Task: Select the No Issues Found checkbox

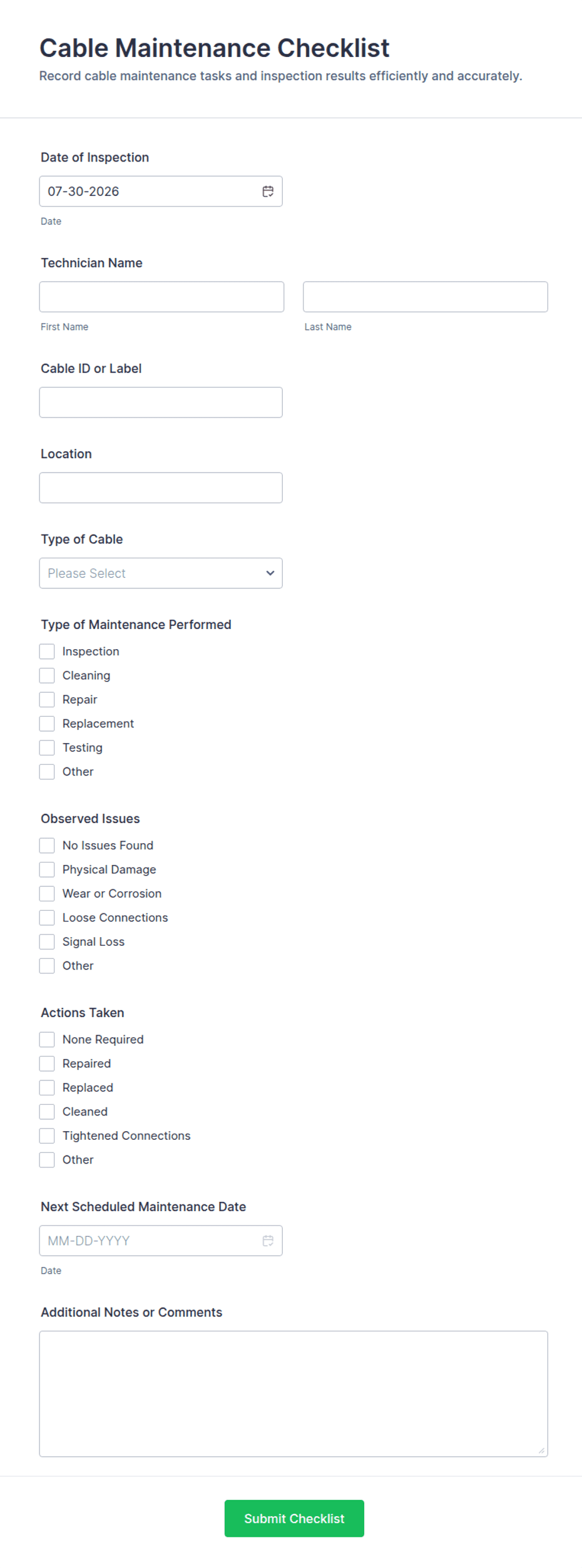Action: [47, 846]
